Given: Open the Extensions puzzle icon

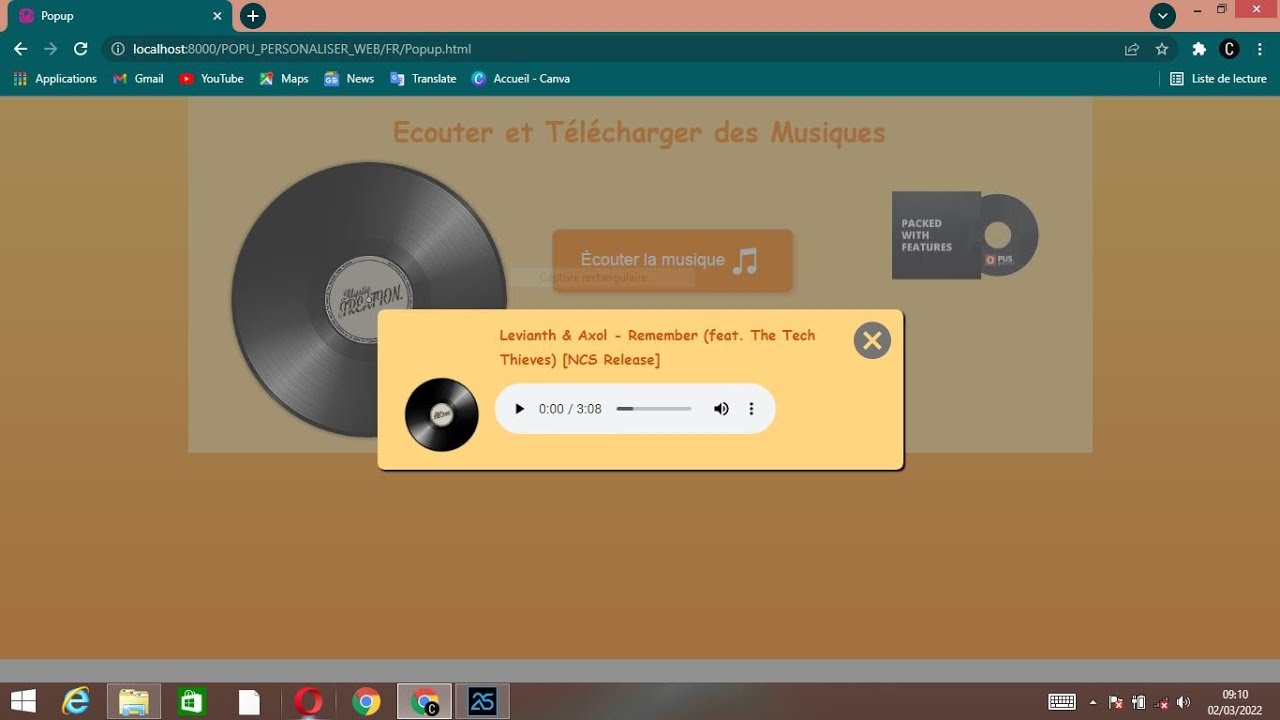Looking at the screenshot, I should 1199,49.
